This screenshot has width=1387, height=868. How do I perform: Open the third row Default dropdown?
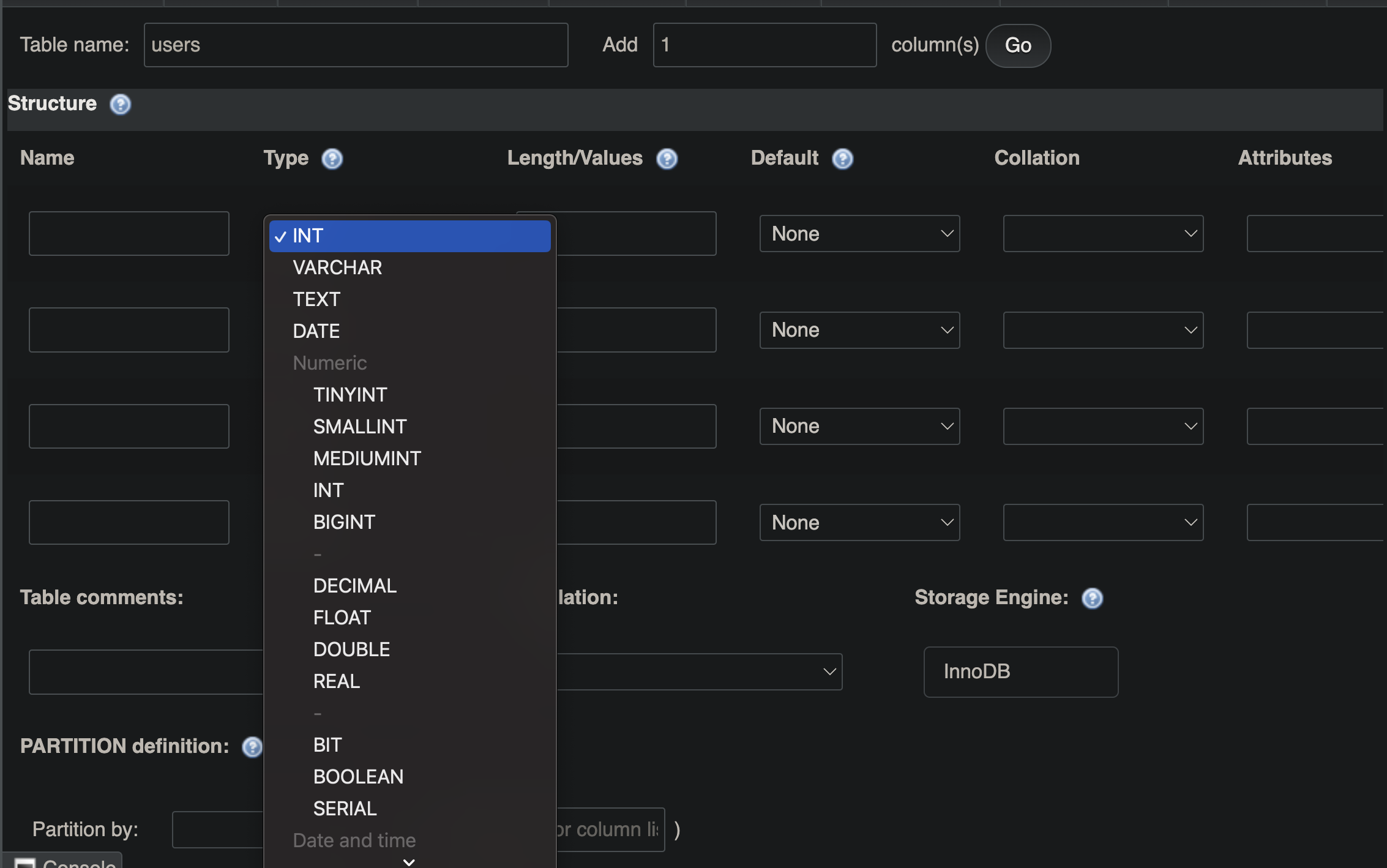click(859, 426)
